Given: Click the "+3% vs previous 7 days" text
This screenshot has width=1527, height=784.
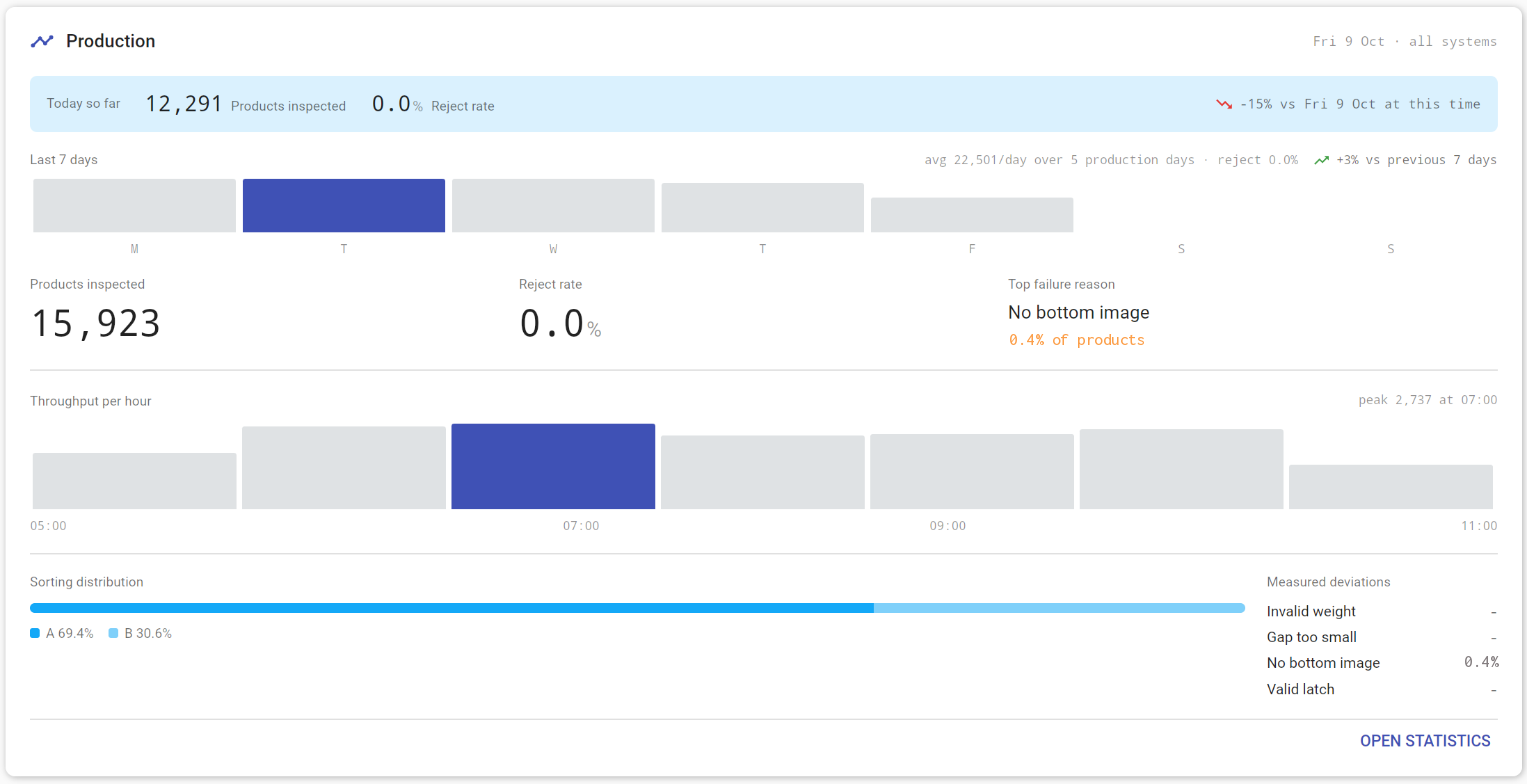Looking at the screenshot, I should click(x=1416, y=160).
